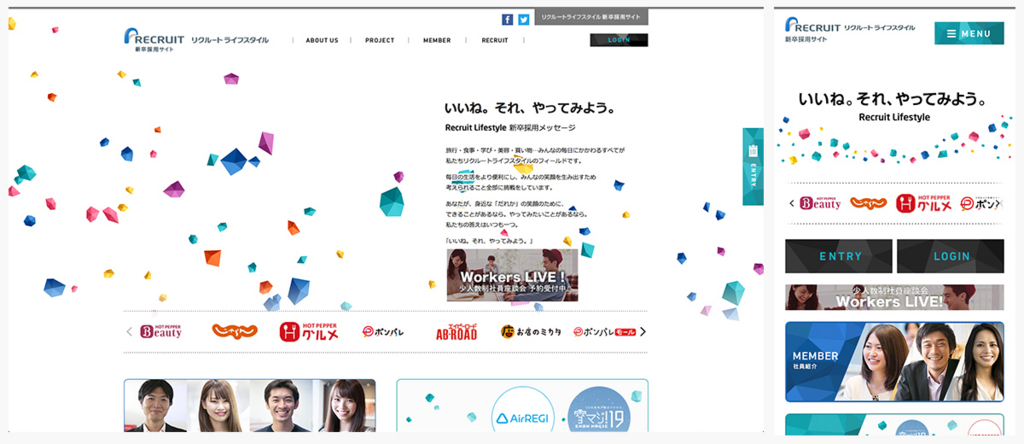Open Hot Pepper Beauty logo in desktop carousel
This screenshot has height=444, width=1024.
[161, 332]
